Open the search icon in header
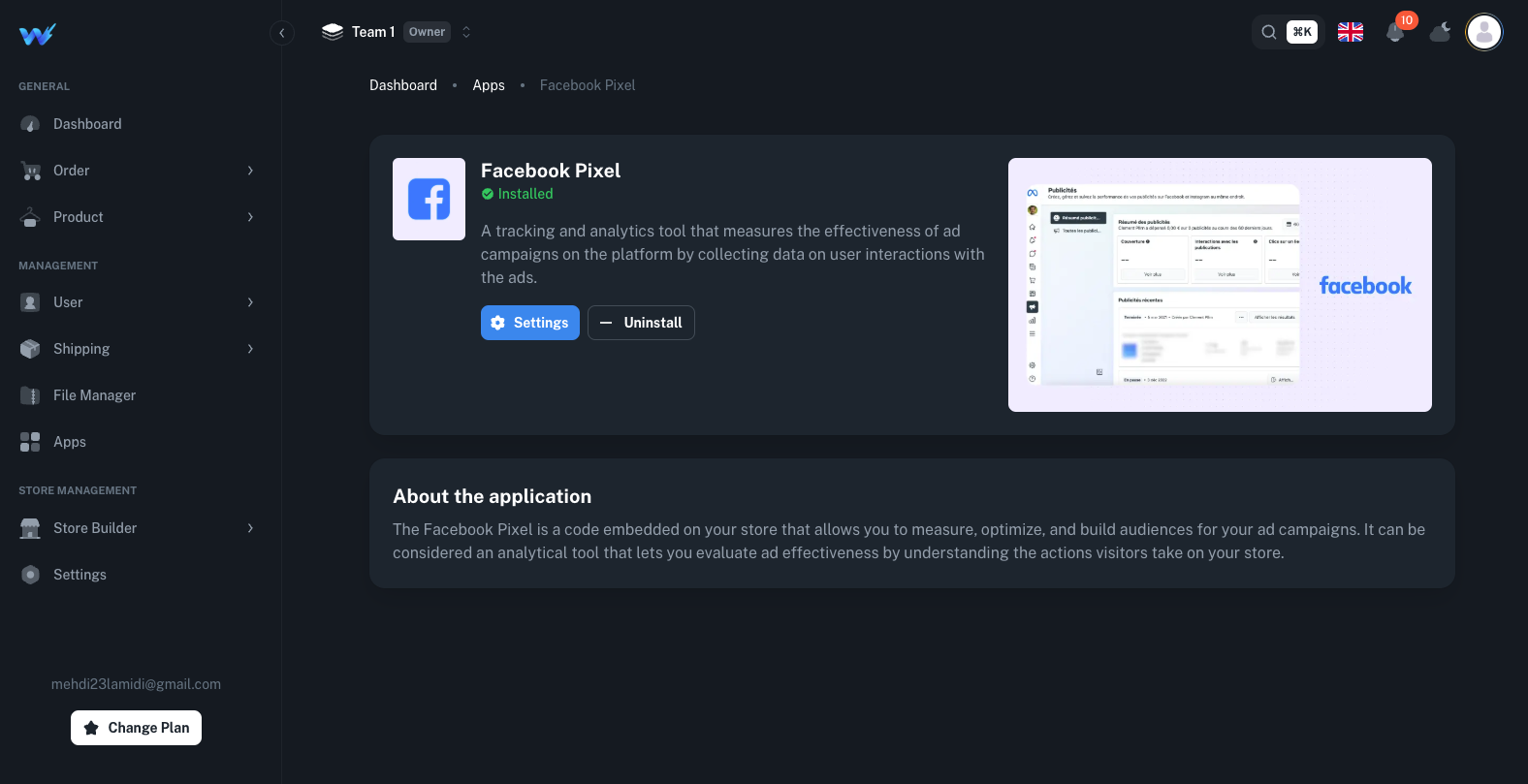The width and height of the screenshot is (1528, 784). pyautogui.click(x=1268, y=32)
